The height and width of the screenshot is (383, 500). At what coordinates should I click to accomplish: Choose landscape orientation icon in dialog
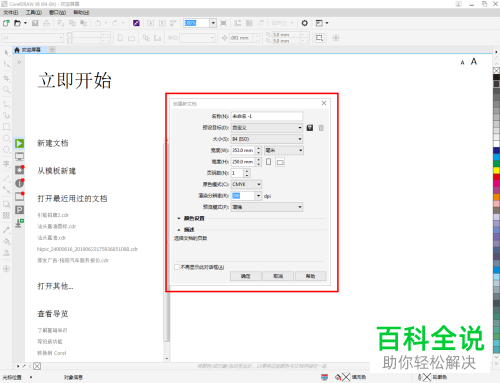point(280,162)
